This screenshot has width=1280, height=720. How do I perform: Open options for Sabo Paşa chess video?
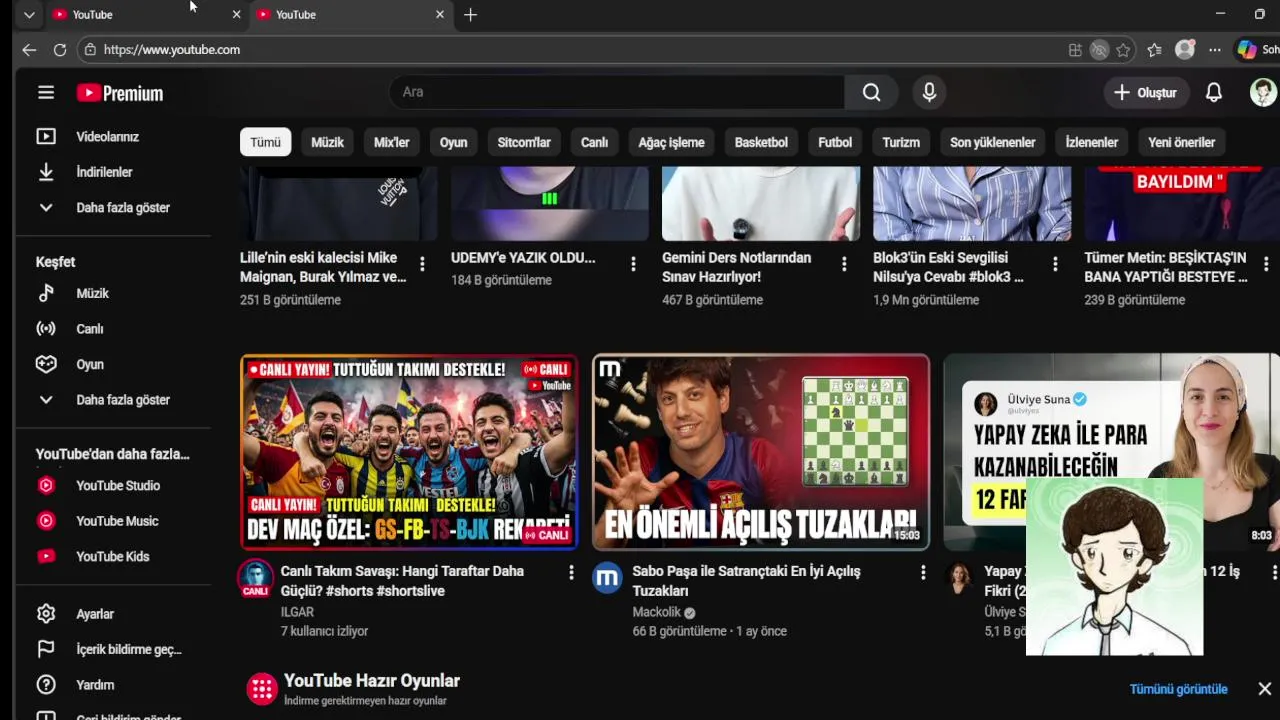[x=923, y=572]
